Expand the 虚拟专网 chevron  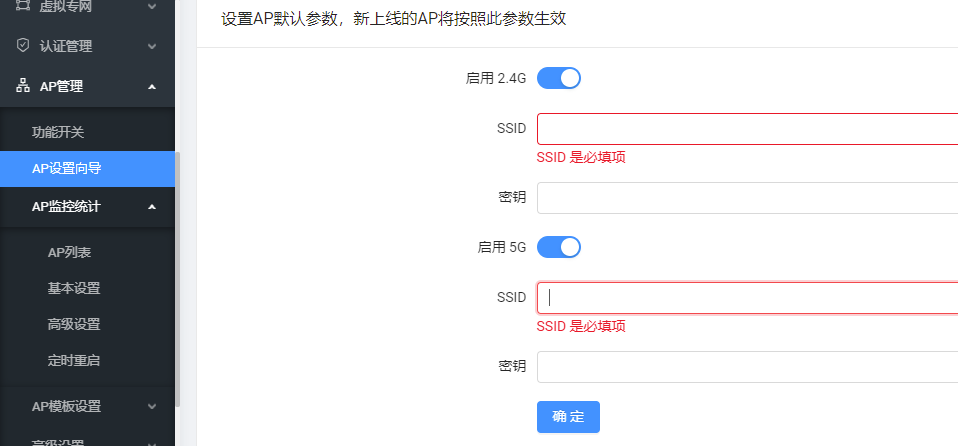pos(152,7)
